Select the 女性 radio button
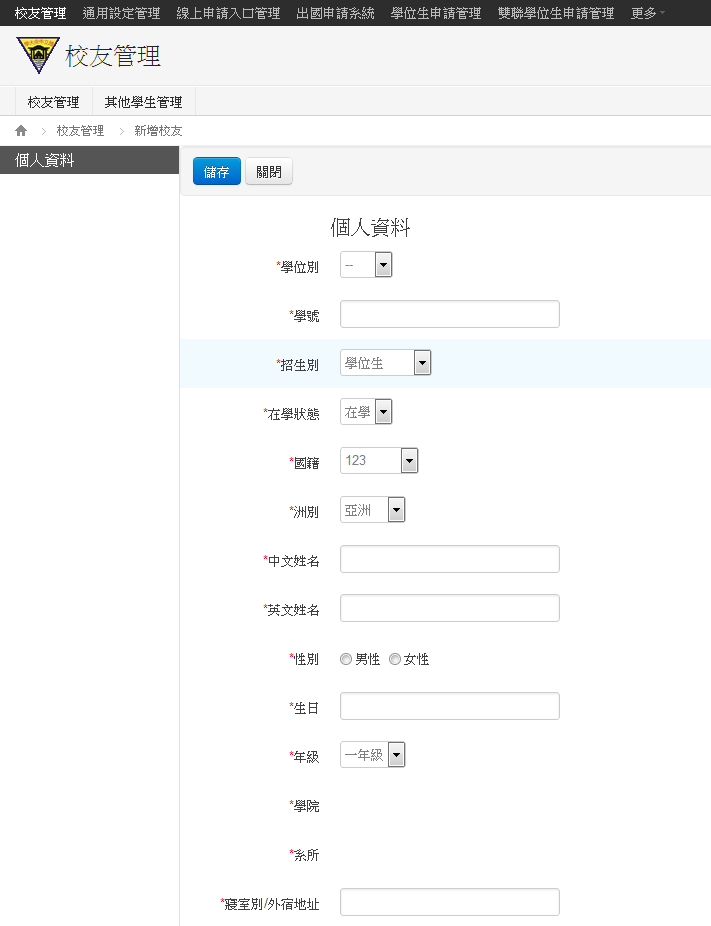The width and height of the screenshot is (711, 926). click(395, 659)
